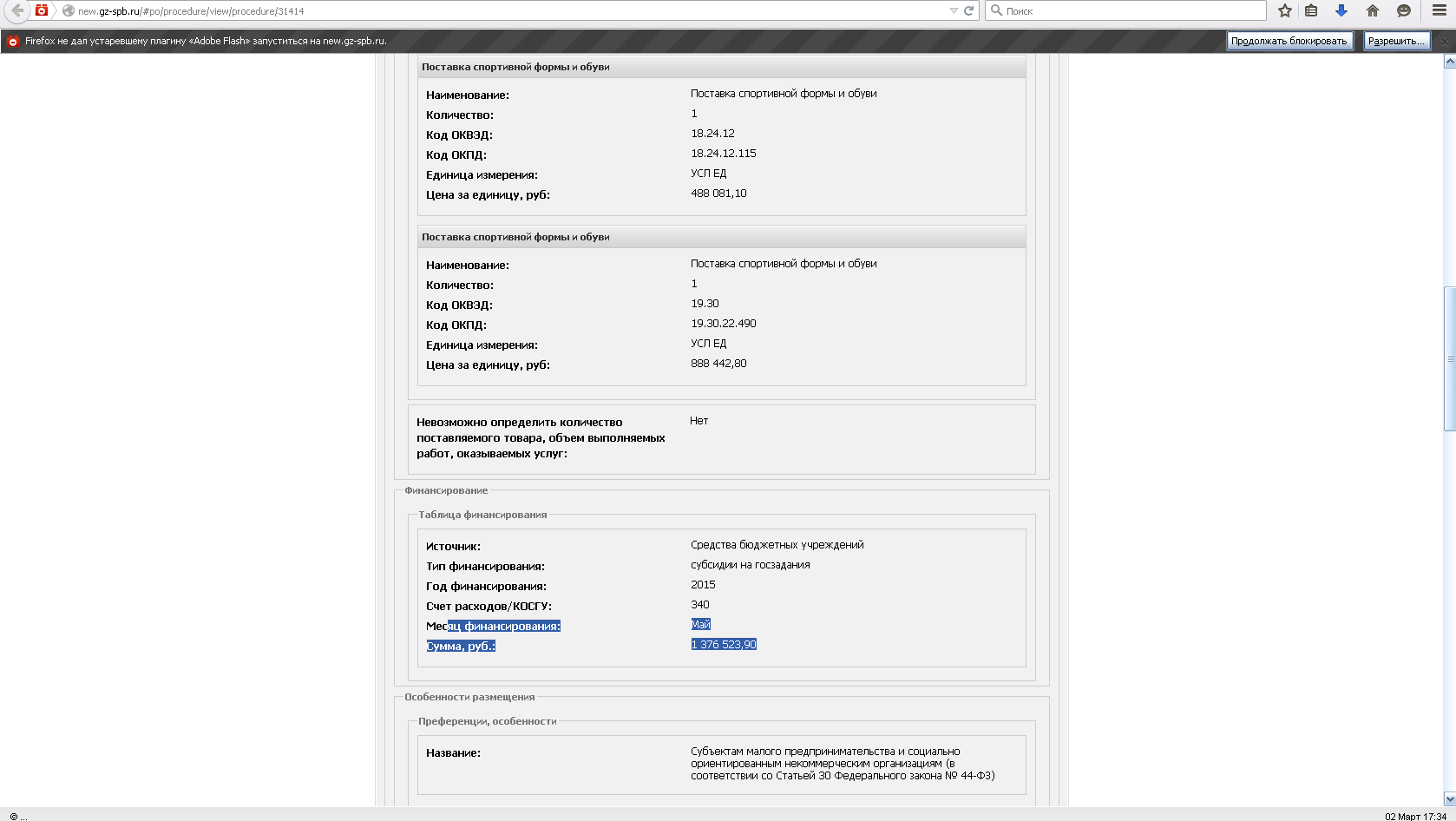Click Средства бюджетных учреждений value
The width and height of the screenshot is (1456, 821).
777,545
